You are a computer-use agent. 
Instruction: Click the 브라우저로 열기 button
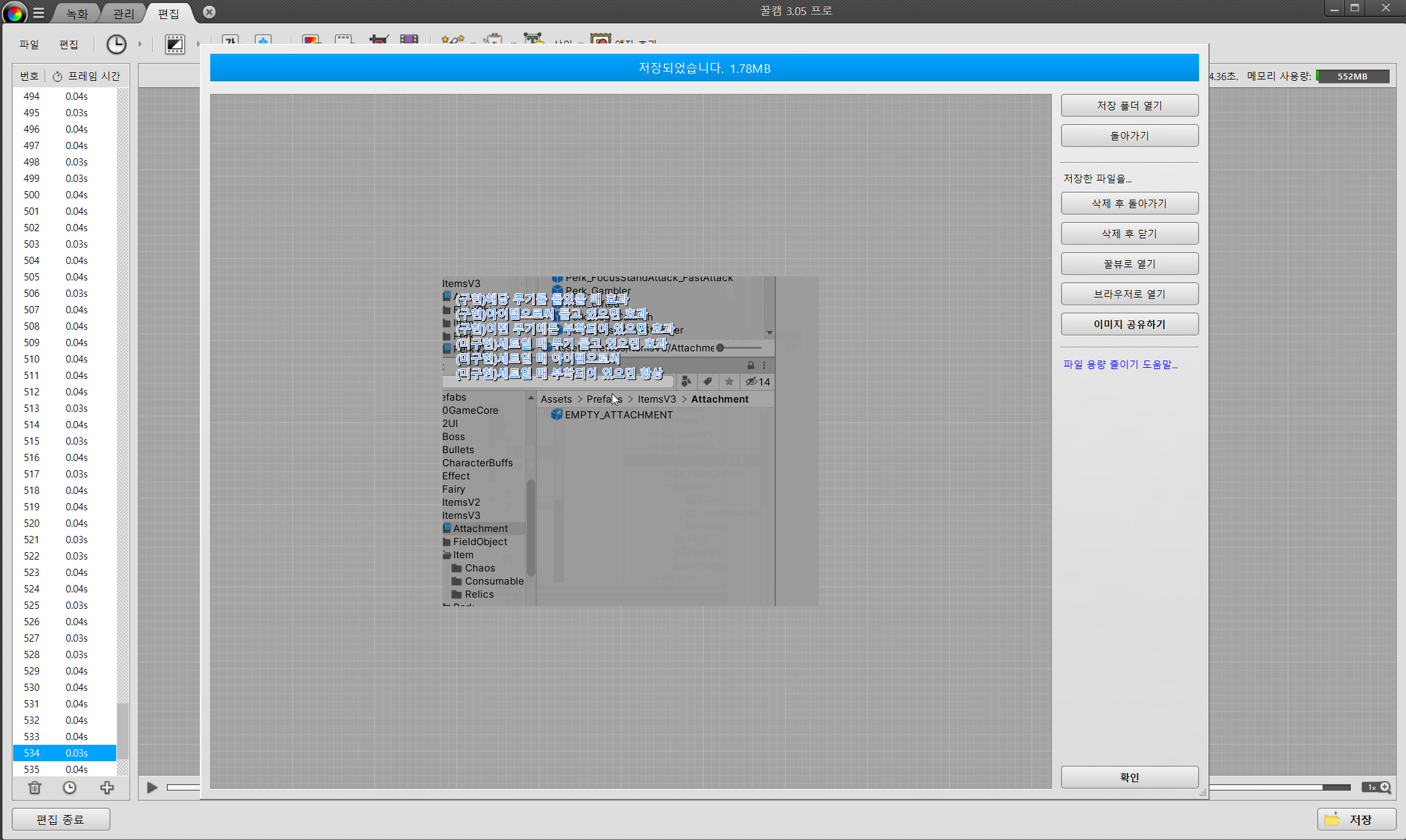click(x=1129, y=294)
